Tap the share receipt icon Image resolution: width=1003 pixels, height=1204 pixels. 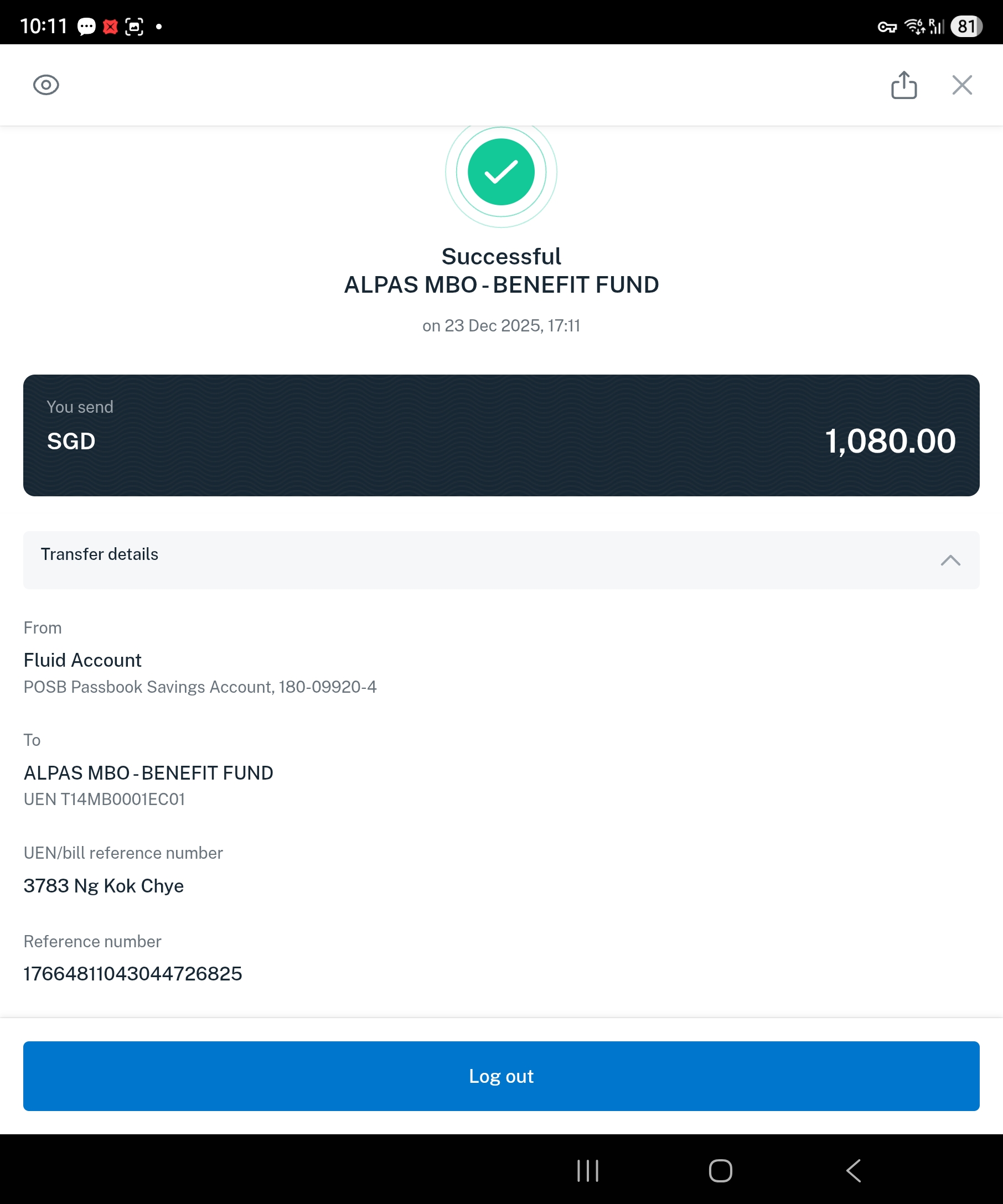(904, 85)
